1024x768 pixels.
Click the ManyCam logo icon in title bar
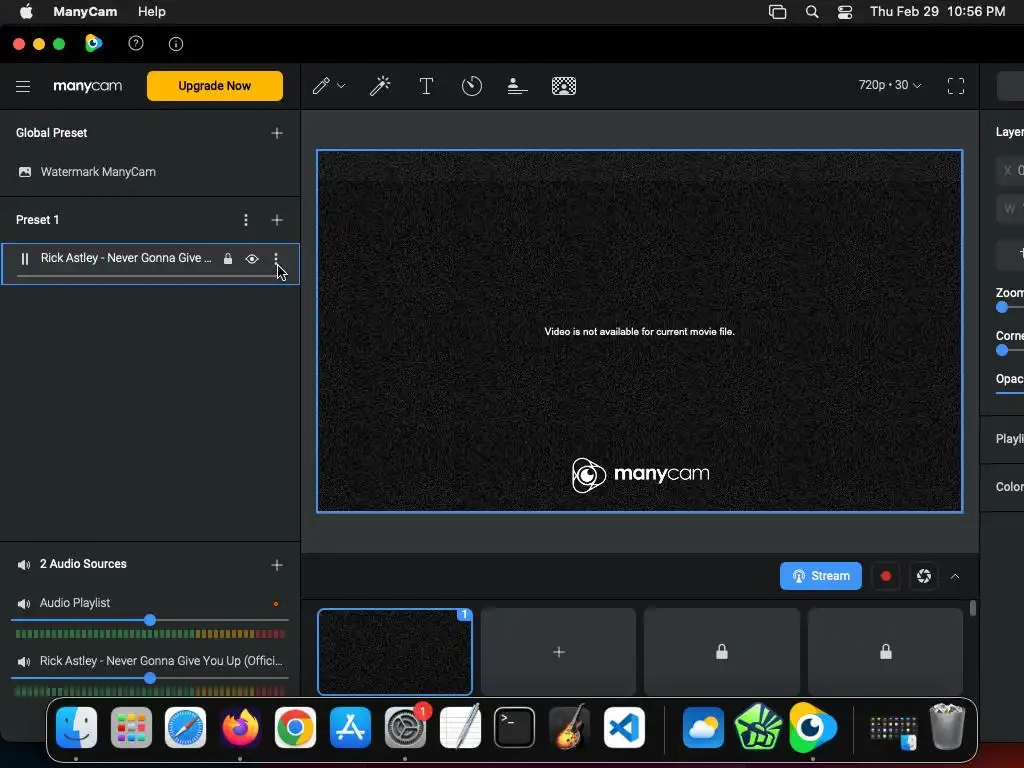tap(93, 44)
